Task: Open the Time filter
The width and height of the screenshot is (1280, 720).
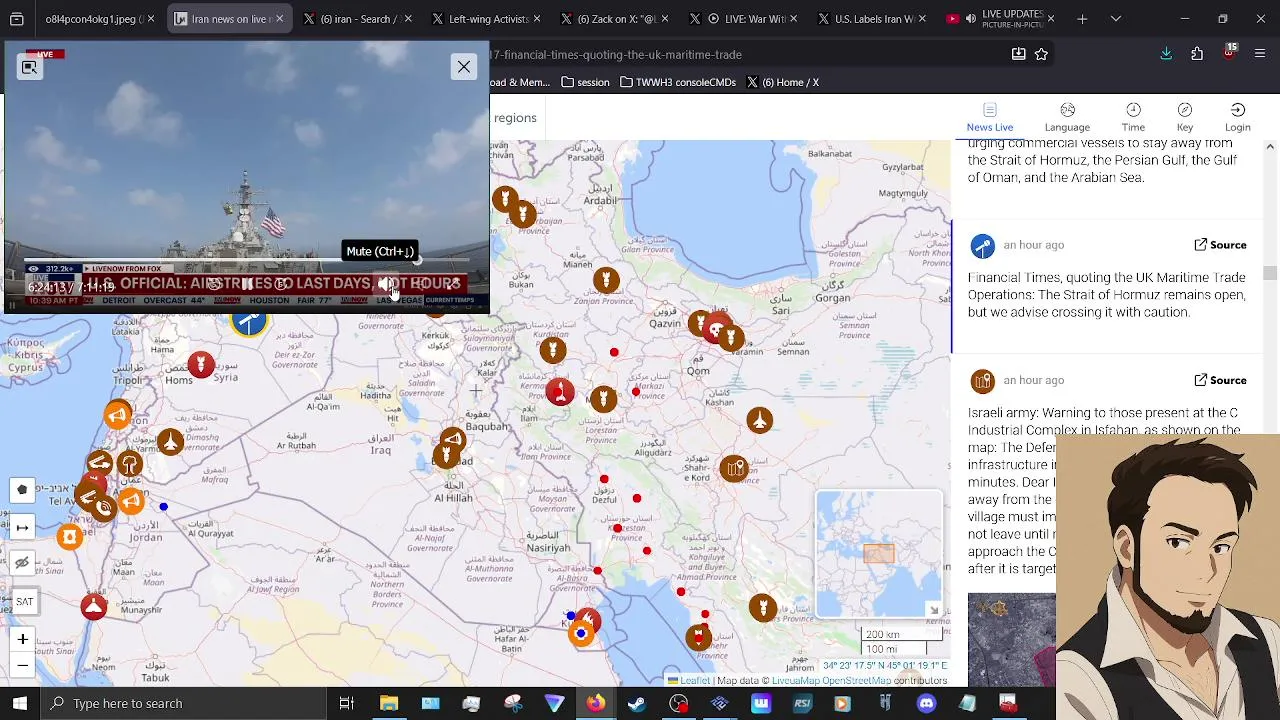Action: tap(1133, 117)
